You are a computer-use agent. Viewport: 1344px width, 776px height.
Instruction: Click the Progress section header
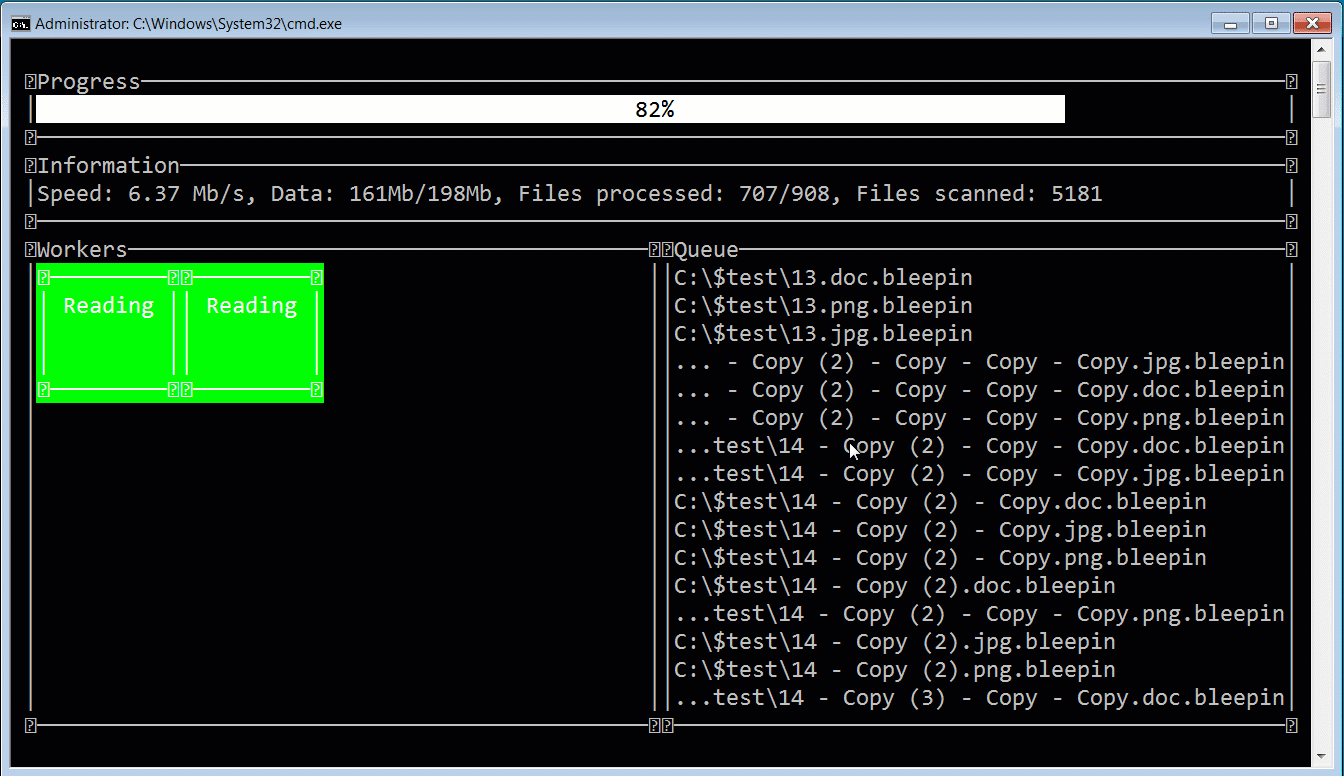click(90, 81)
